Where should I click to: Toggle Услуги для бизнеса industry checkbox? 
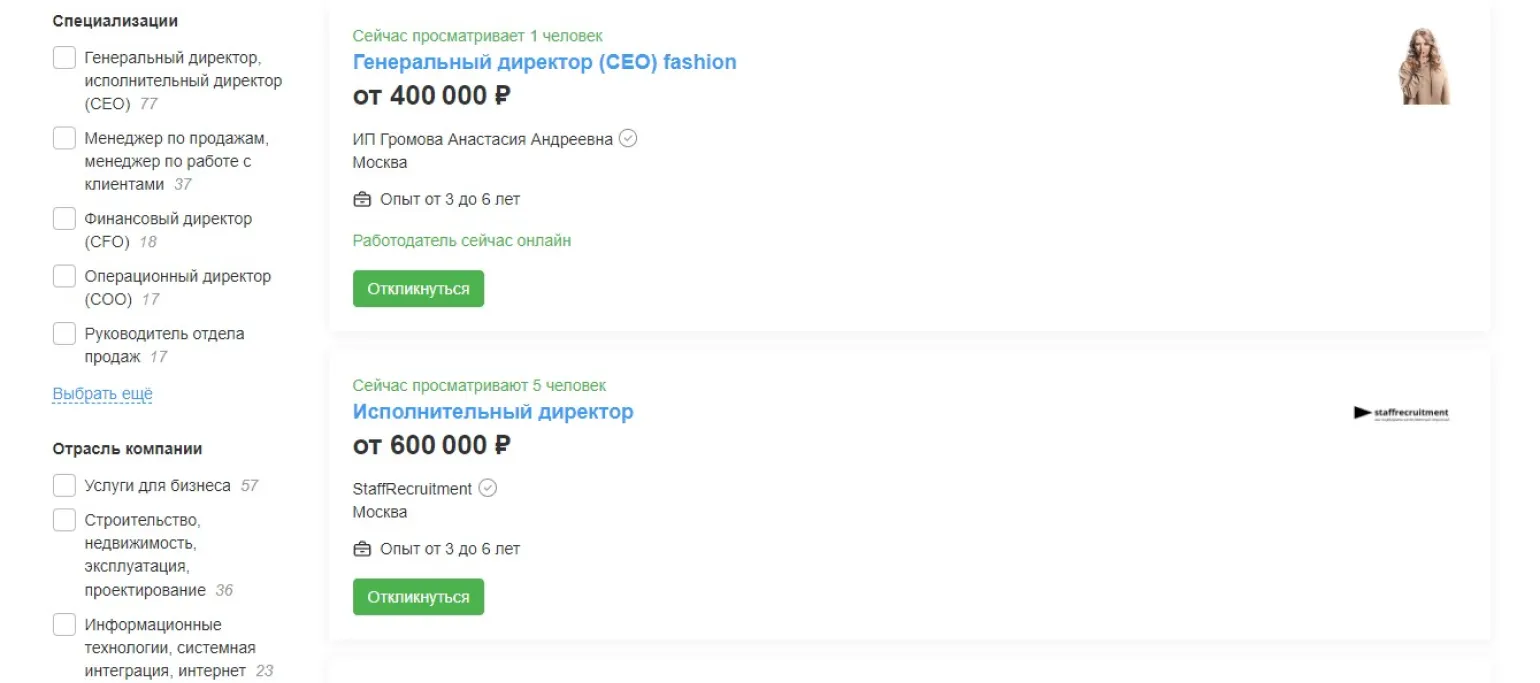point(64,486)
